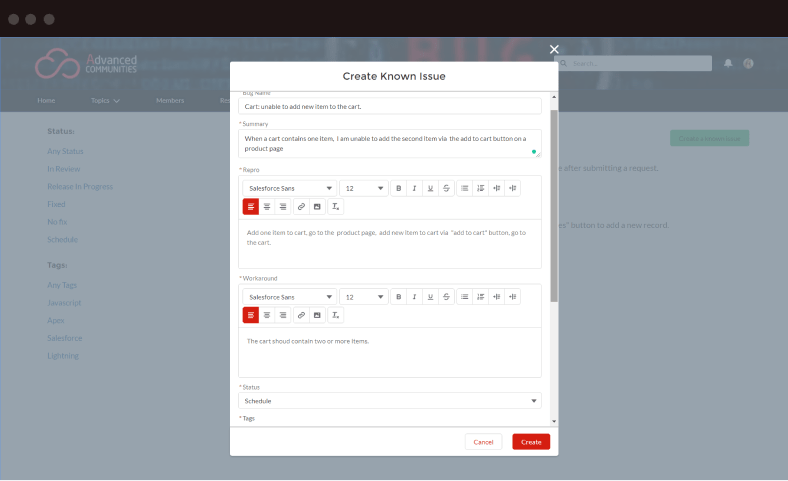Align text right in Repro editor
The height and width of the screenshot is (481, 788).
click(283, 207)
